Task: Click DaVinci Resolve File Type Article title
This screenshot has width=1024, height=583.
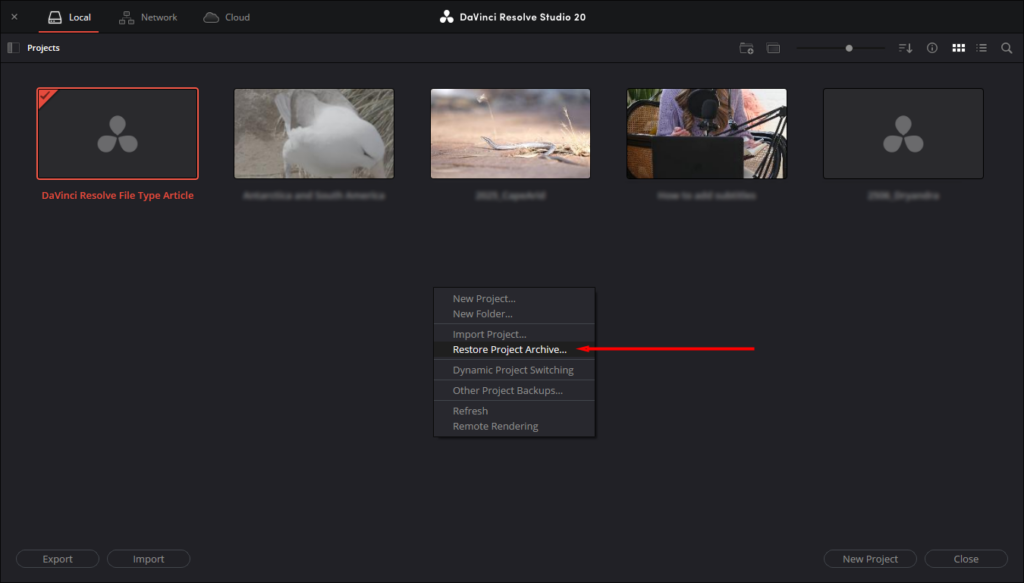Action: click(x=118, y=195)
